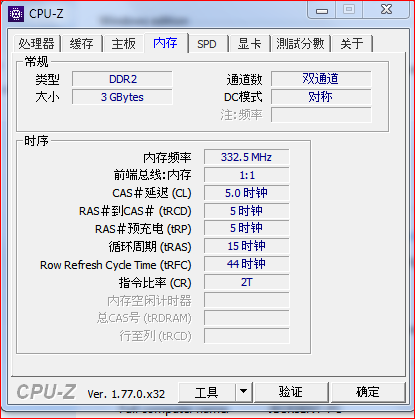Click the CAS# 延迟 (CL) label
This screenshot has width=415, height=419.
(x=152, y=193)
